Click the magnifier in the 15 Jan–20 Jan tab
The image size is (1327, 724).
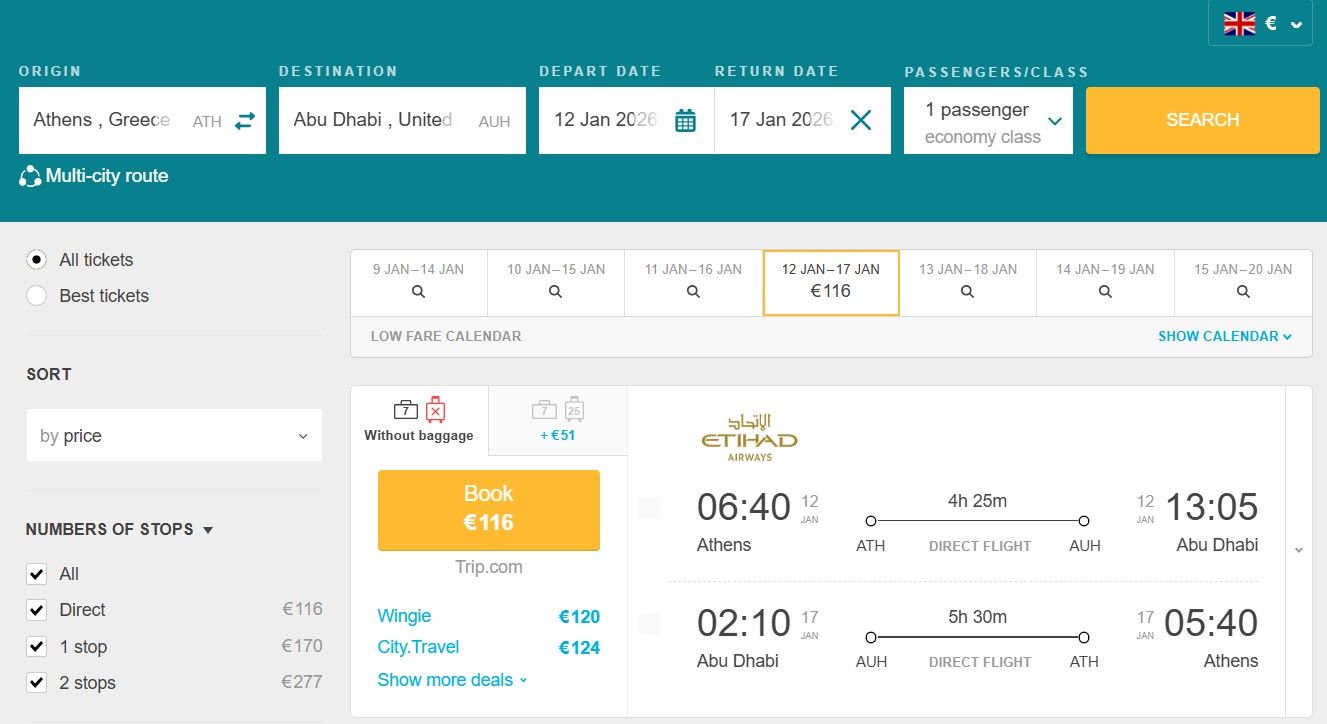tap(1242, 293)
